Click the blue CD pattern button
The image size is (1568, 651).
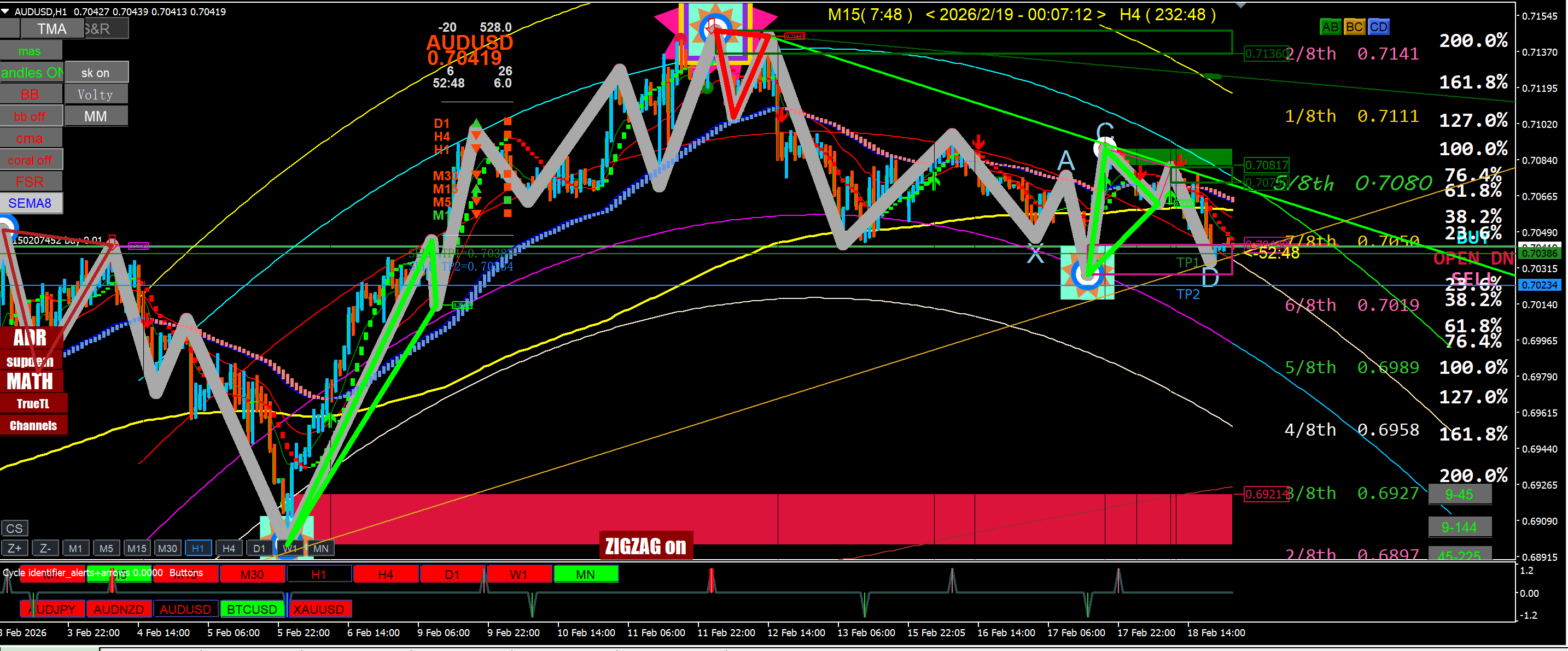pyautogui.click(x=1378, y=27)
